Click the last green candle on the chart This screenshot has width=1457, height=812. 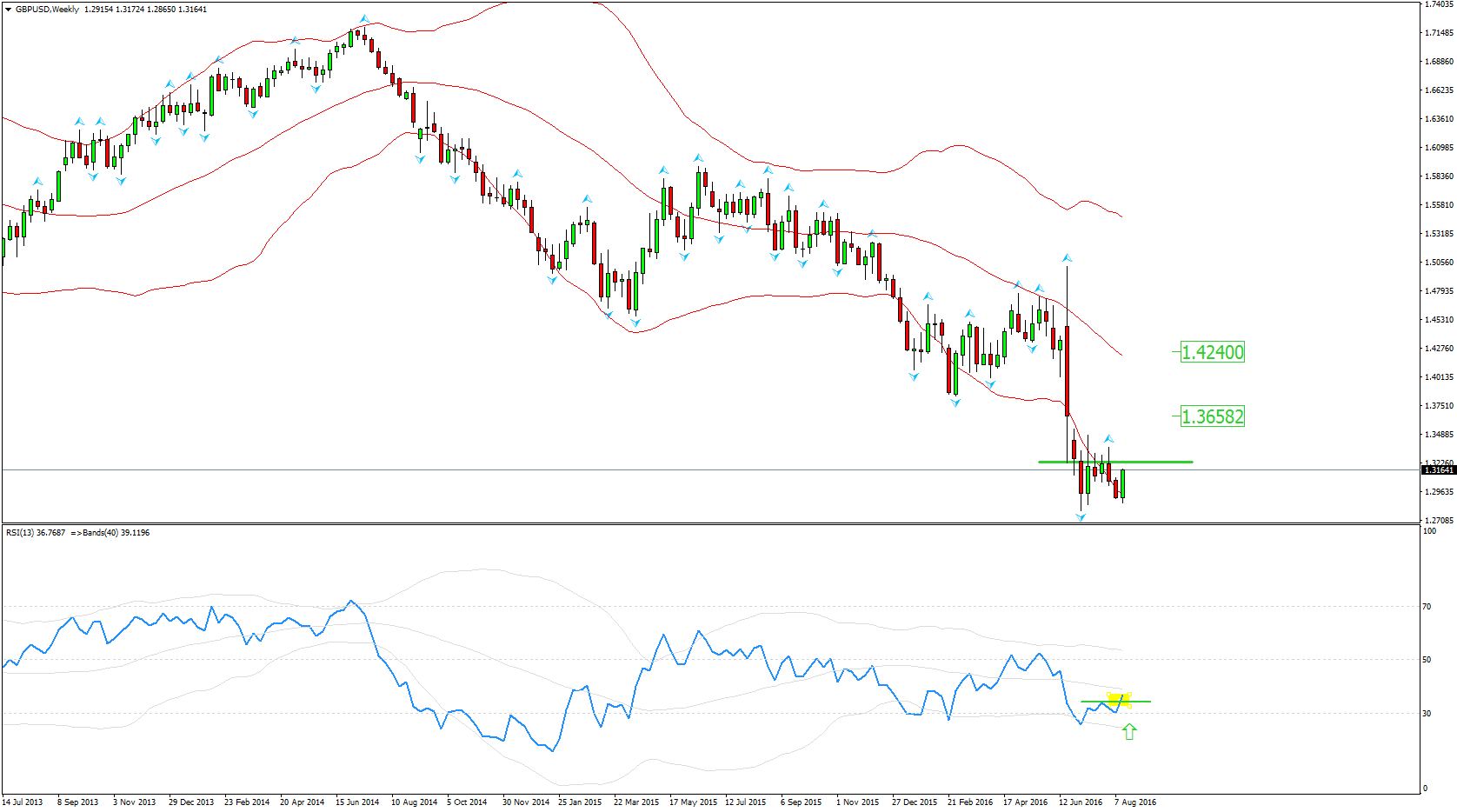(x=1123, y=483)
